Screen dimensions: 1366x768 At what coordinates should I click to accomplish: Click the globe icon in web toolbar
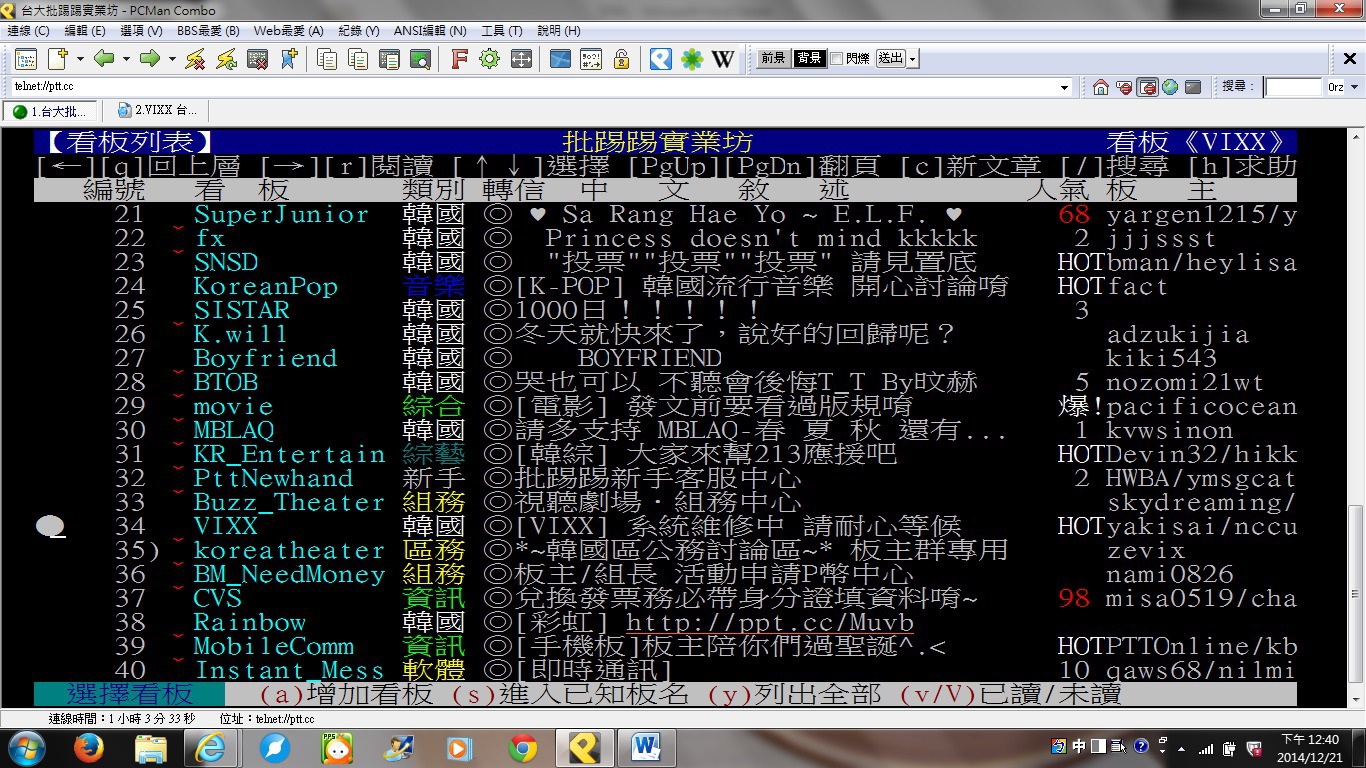click(x=1170, y=87)
